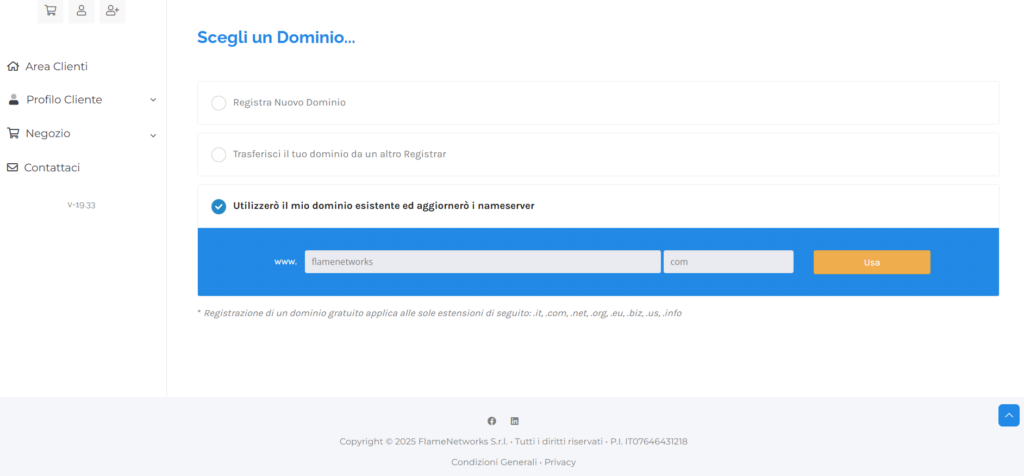Click the cart icon beside Negozio

click(13, 133)
